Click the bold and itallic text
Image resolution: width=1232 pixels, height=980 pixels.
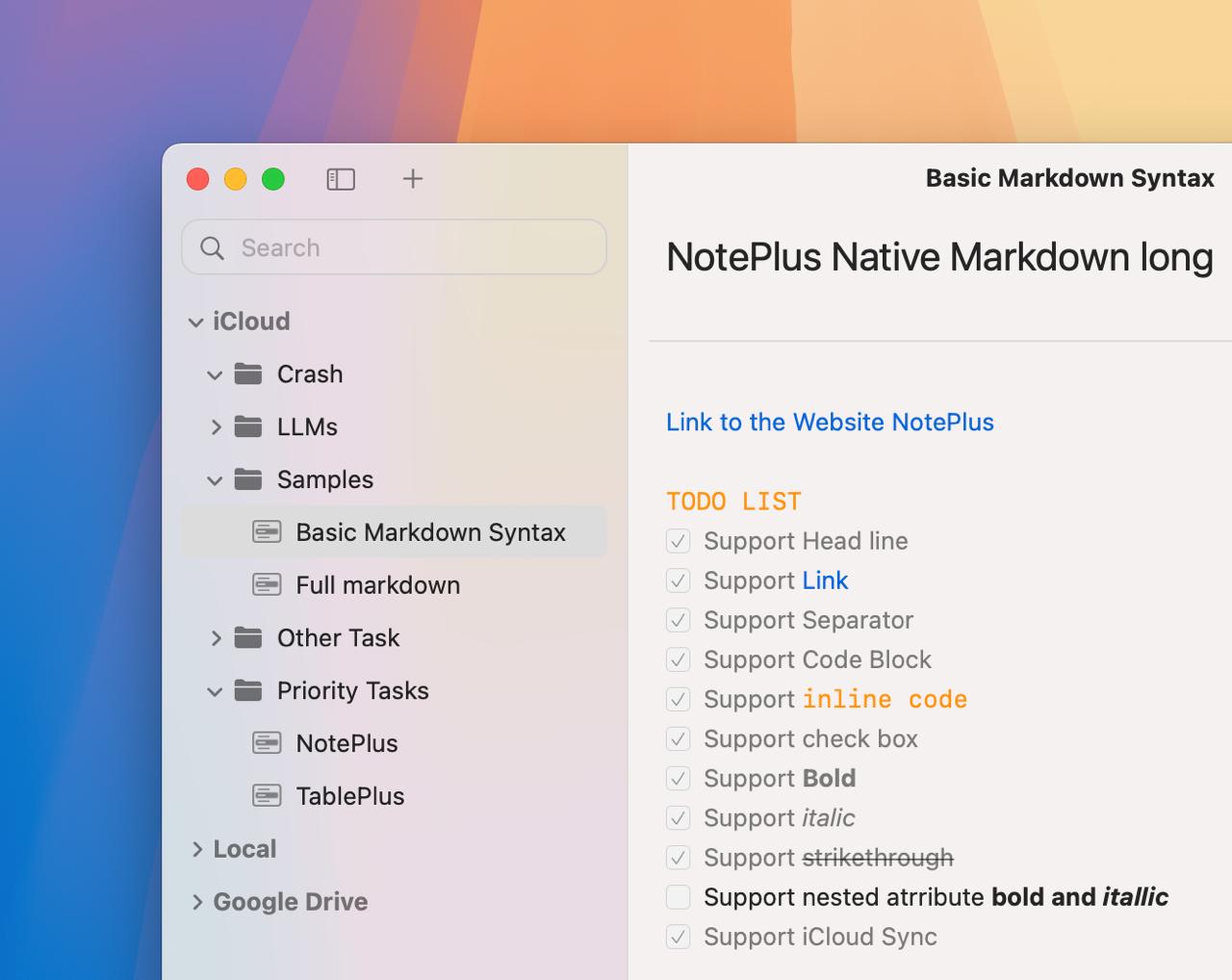1080,897
